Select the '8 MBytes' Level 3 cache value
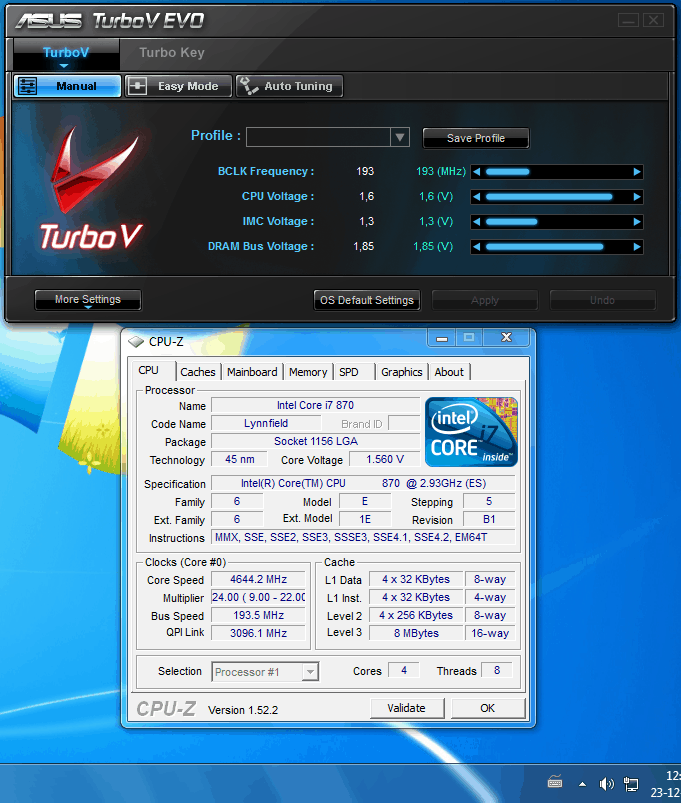681x803 pixels. coord(416,633)
